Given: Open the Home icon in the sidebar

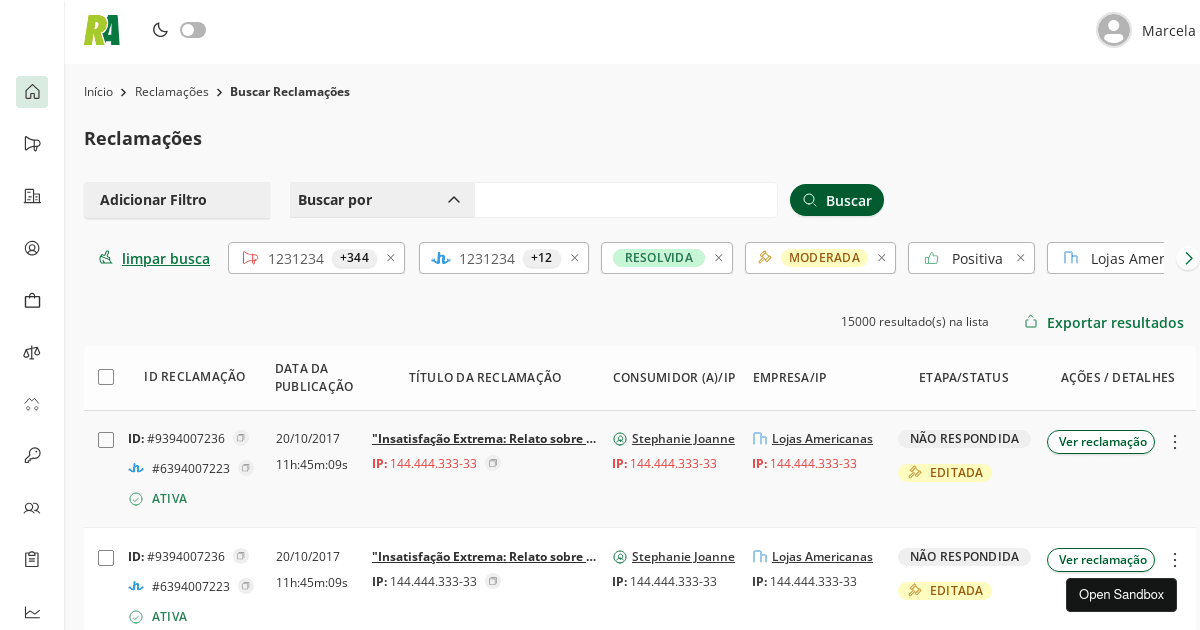Looking at the screenshot, I should [x=32, y=92].
